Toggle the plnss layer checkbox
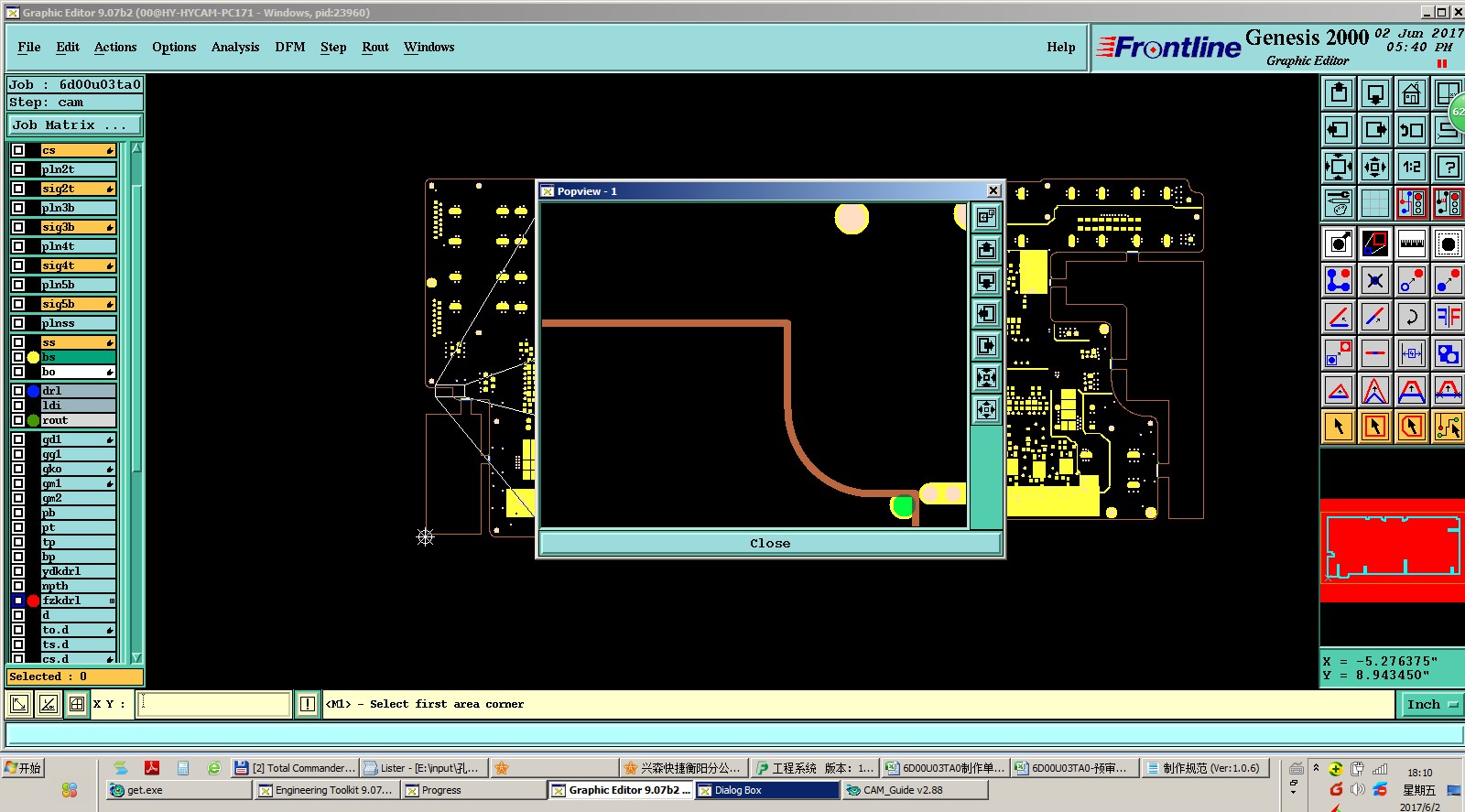 (x=18, y=323)
